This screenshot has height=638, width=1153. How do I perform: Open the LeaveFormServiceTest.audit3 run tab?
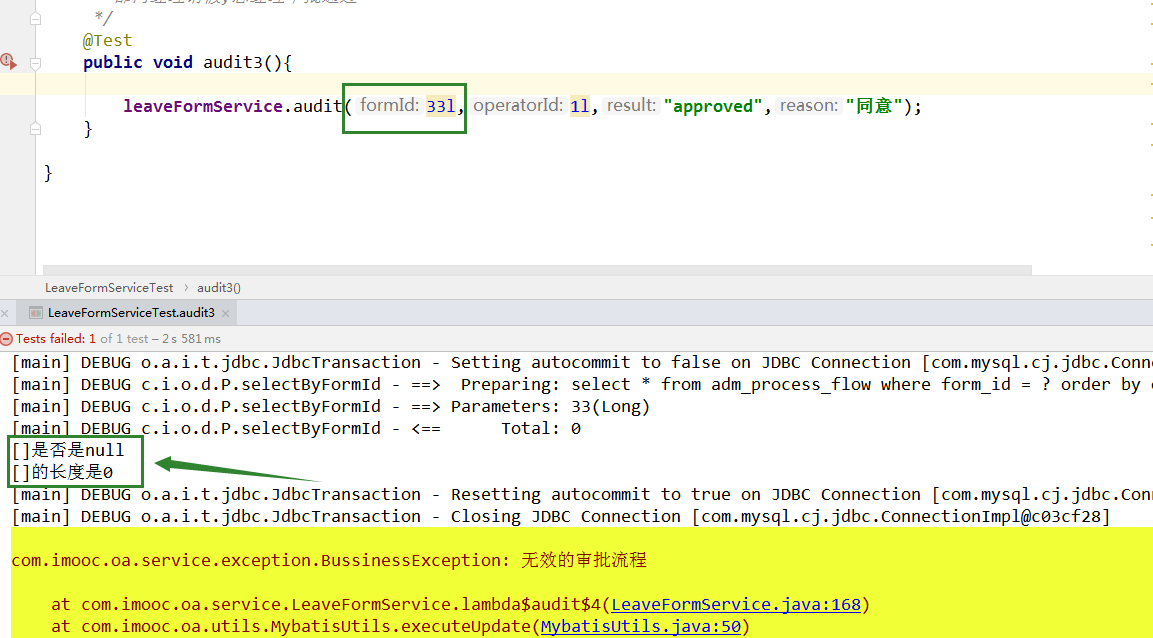click(x=131, y=313)
